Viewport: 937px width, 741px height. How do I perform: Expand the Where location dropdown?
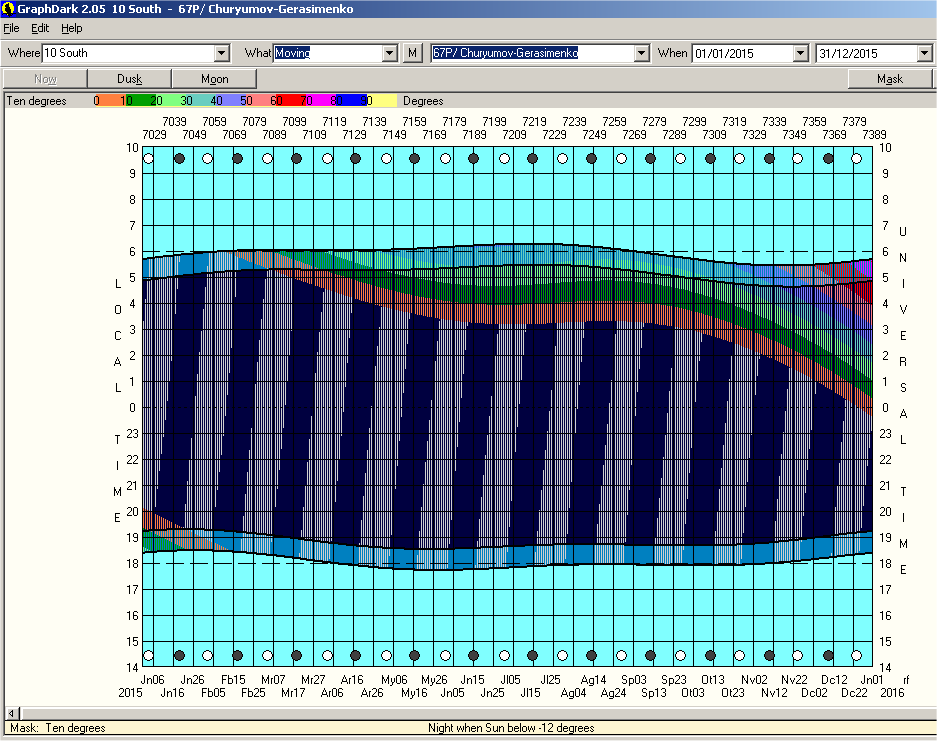222,53
